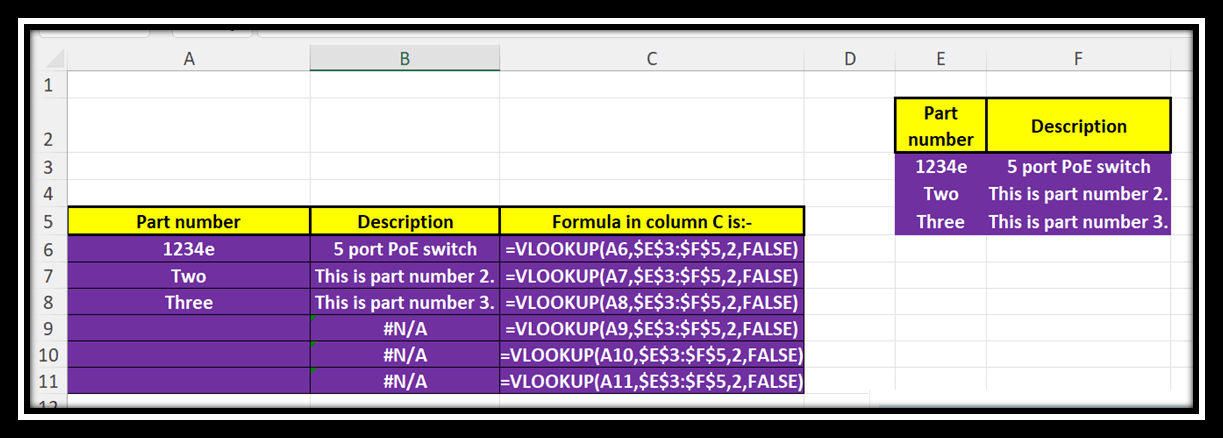
Task: Select row 9 header
Action: pos(48,328)
